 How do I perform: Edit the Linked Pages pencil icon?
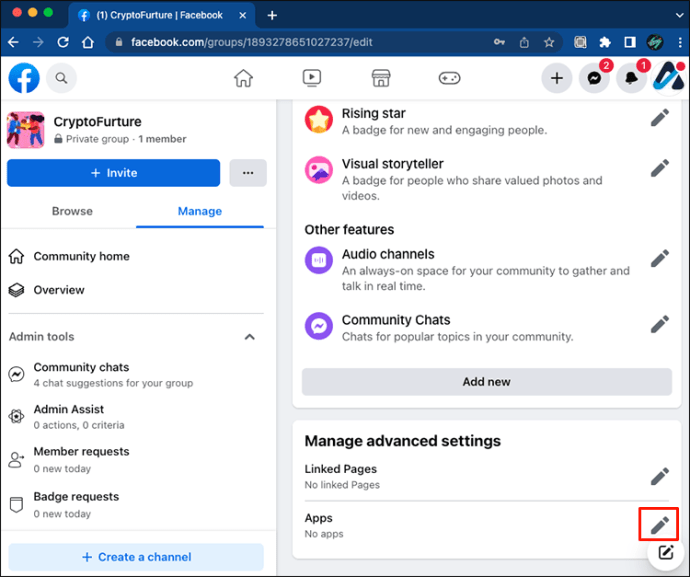(659, 476)
